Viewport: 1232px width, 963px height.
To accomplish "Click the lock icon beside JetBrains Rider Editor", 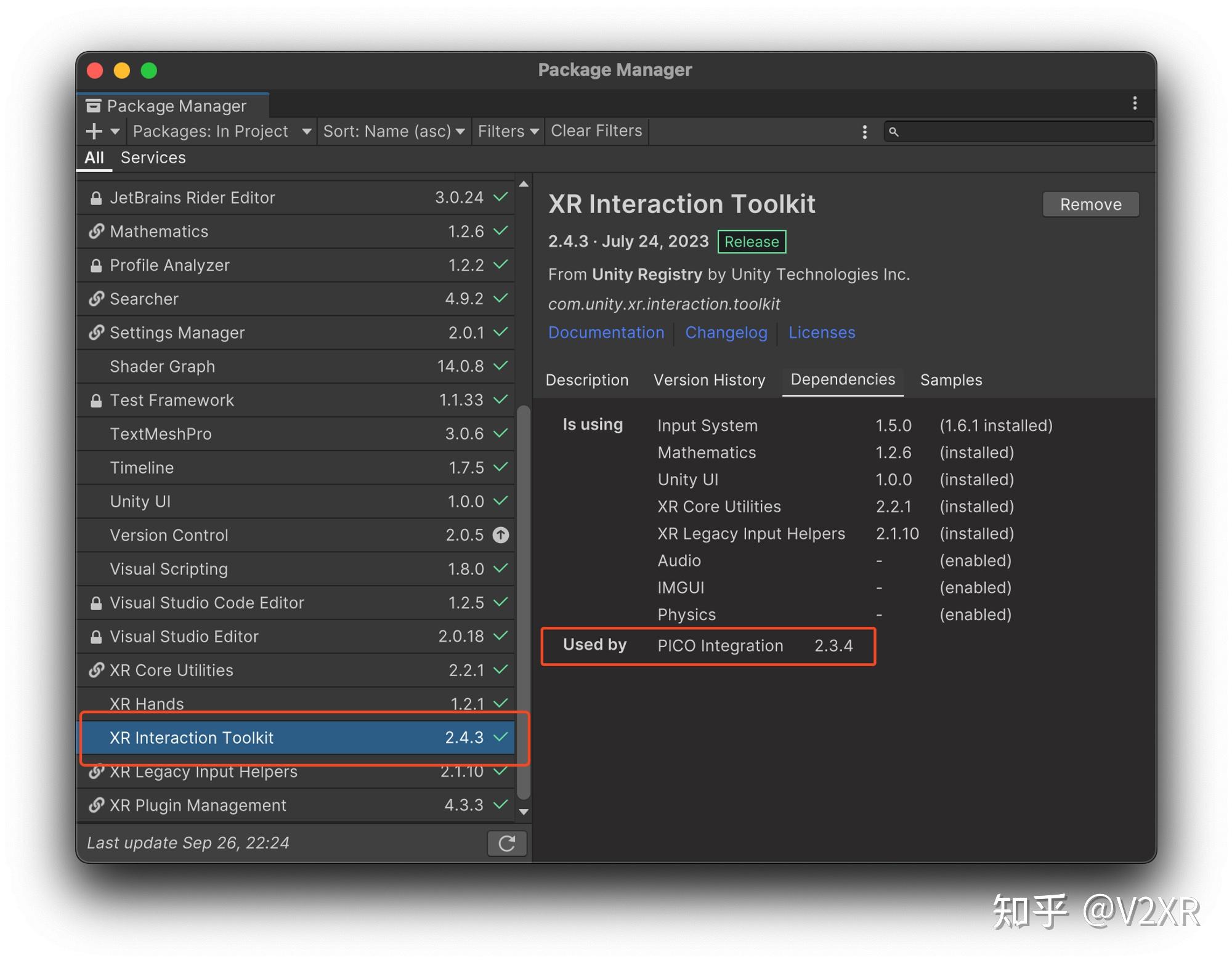I will click(x=96, y=198).
